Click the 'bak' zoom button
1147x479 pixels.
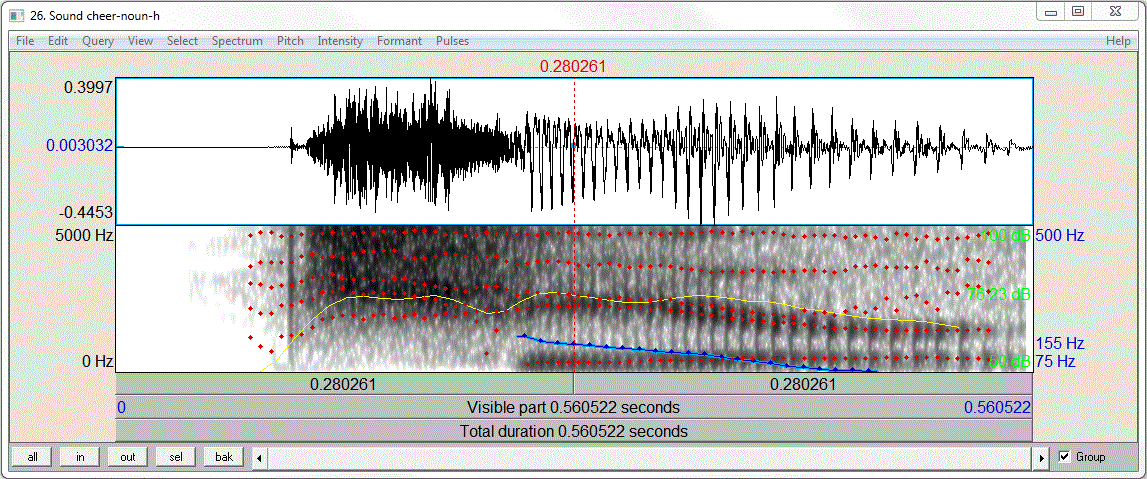[x=224, y=457]
